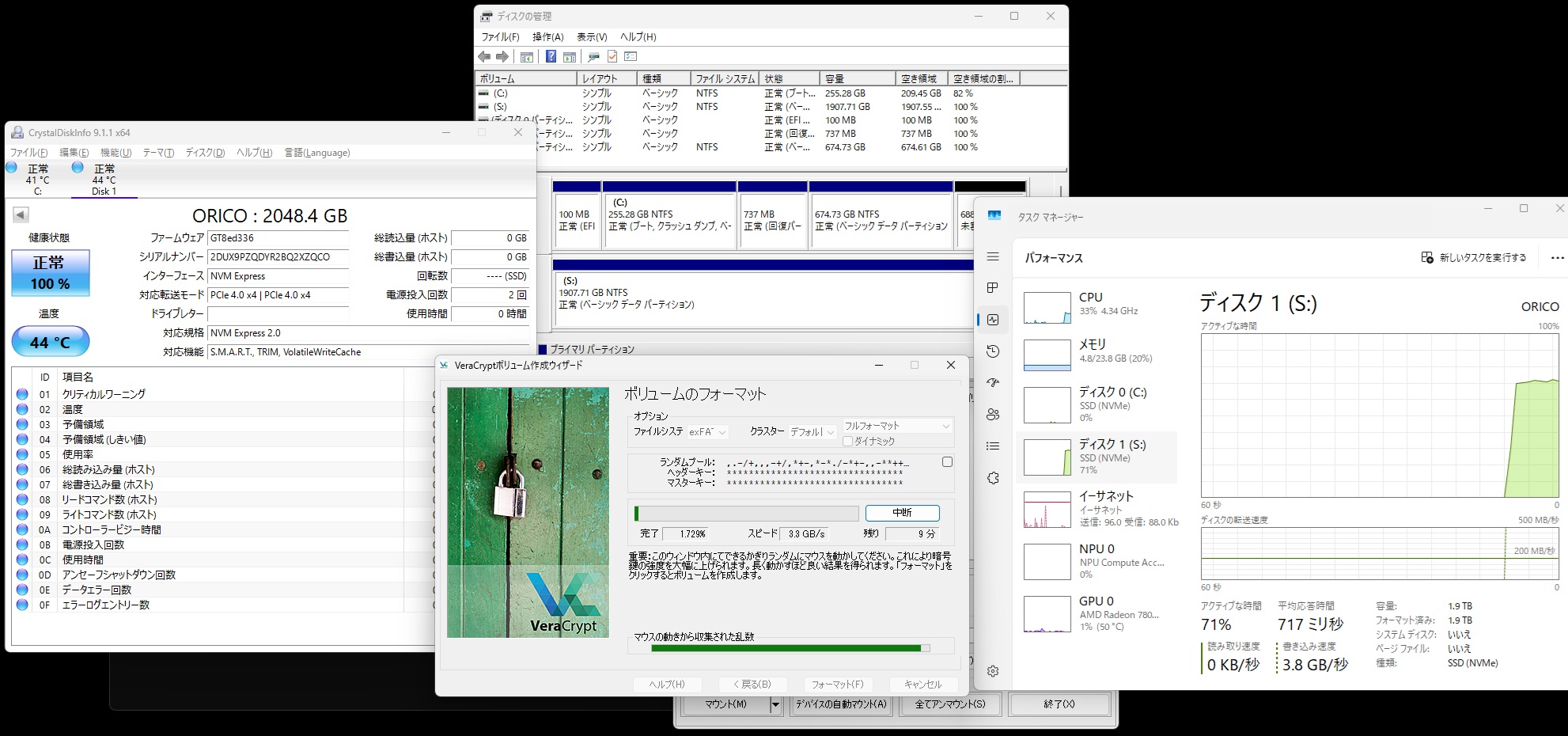
Task: Open Task Manager settings gear icon
Action: point(993,671)
